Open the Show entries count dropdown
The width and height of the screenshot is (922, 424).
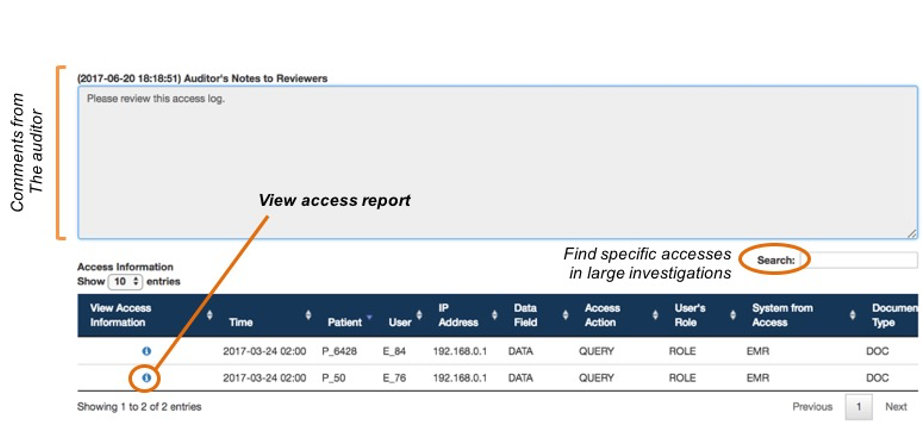click(x=126, y=282)
